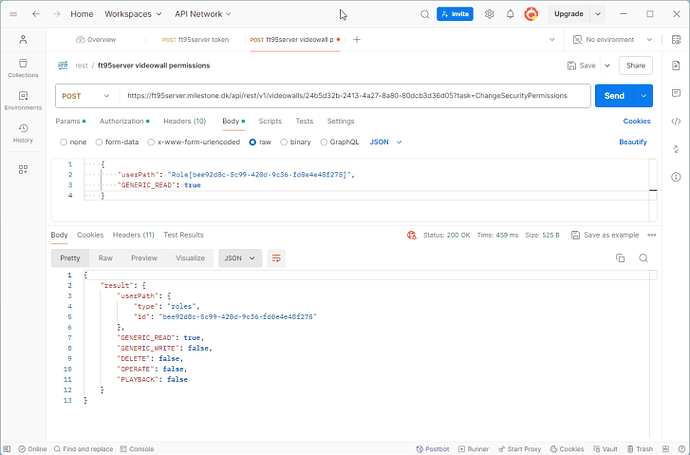Screen dimensions: 690x455
Task: Toggle line wrap icon in response toolbar
Action: 277,257
